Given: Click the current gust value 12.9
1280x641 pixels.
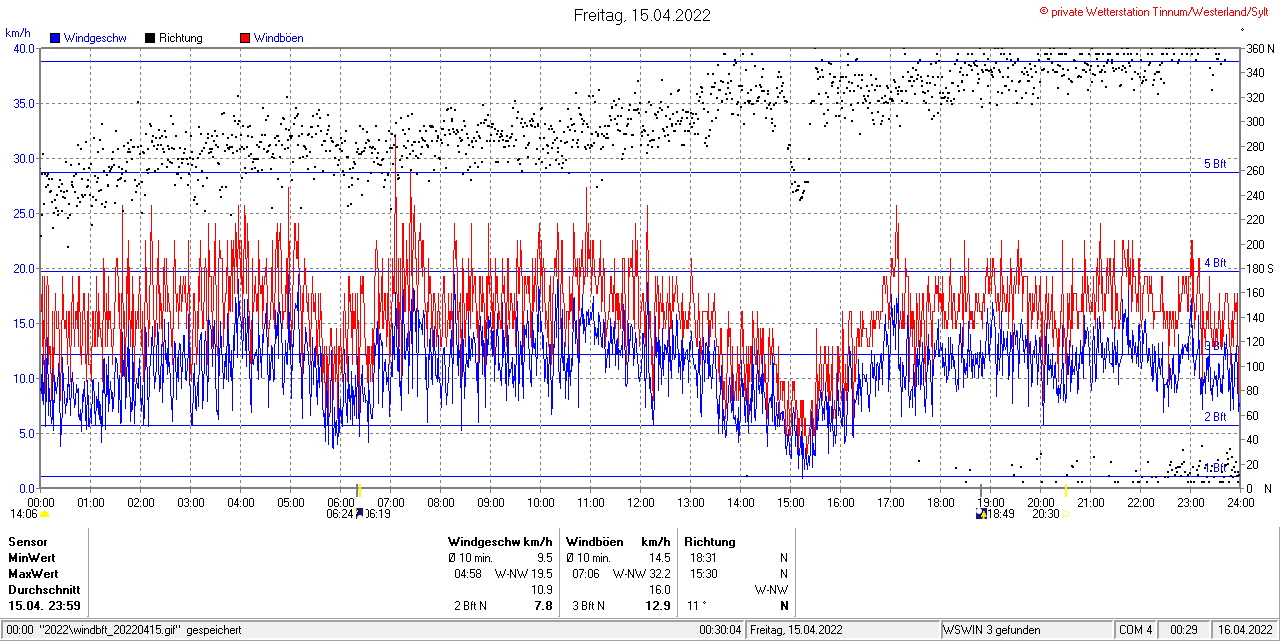Looking at the screenshot, I should (658, 605).
